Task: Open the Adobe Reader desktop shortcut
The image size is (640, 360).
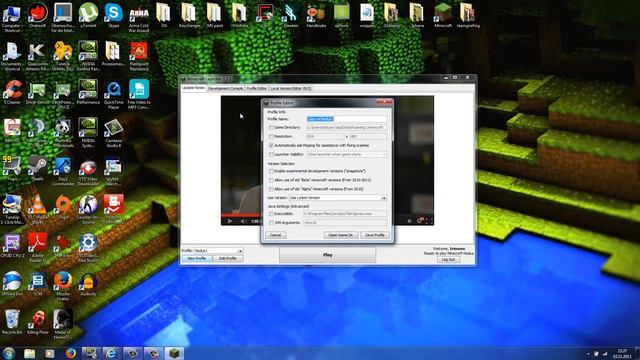Action: coord(37,247)
